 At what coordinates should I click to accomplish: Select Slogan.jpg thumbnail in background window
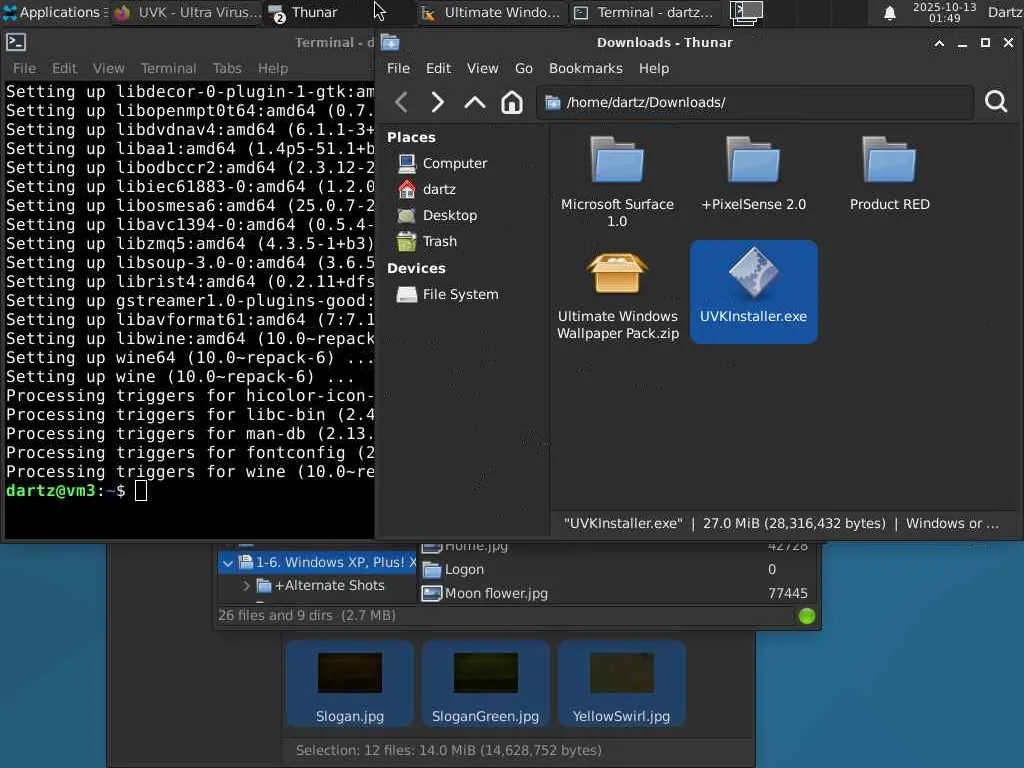click(x=349, y=684)
